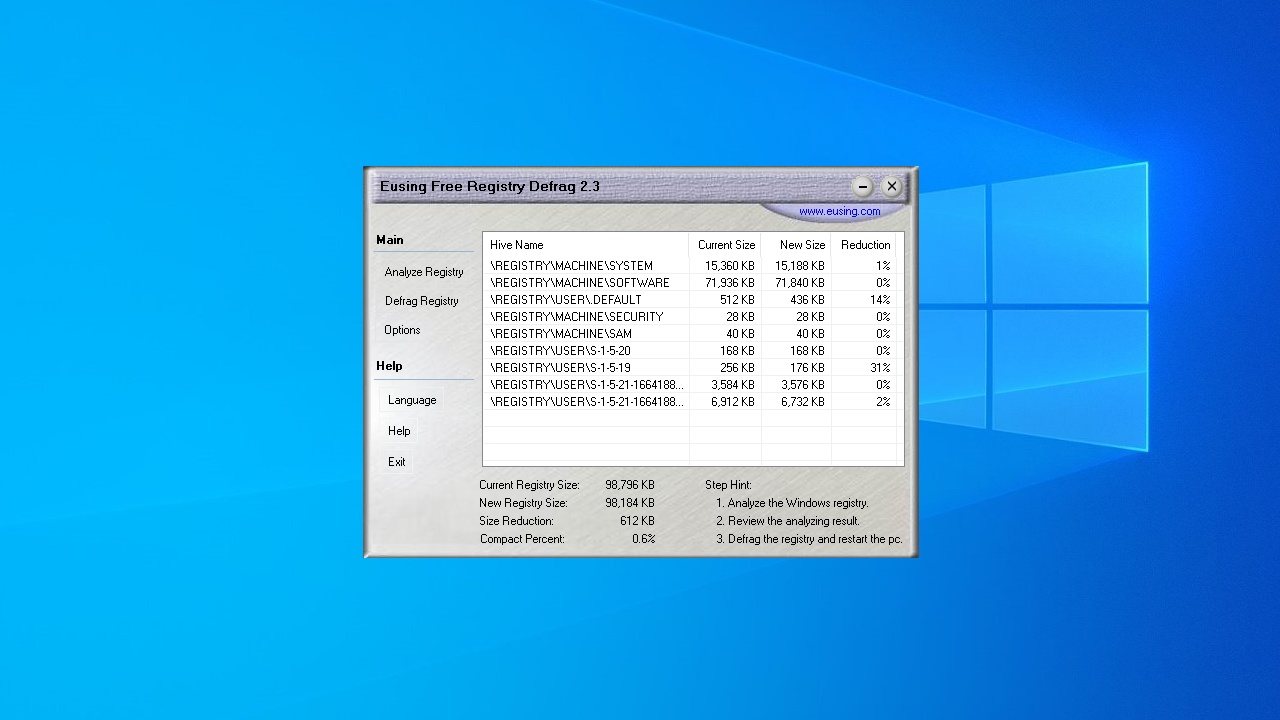Minimize the Eusing Free Registry Defrag window
Screen dimensions: 1280x720
(x=863, y=186)
